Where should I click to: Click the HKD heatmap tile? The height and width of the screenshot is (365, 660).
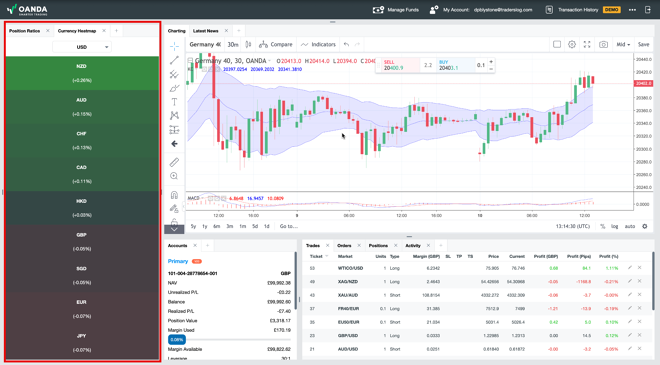click(x=82, y=208)
